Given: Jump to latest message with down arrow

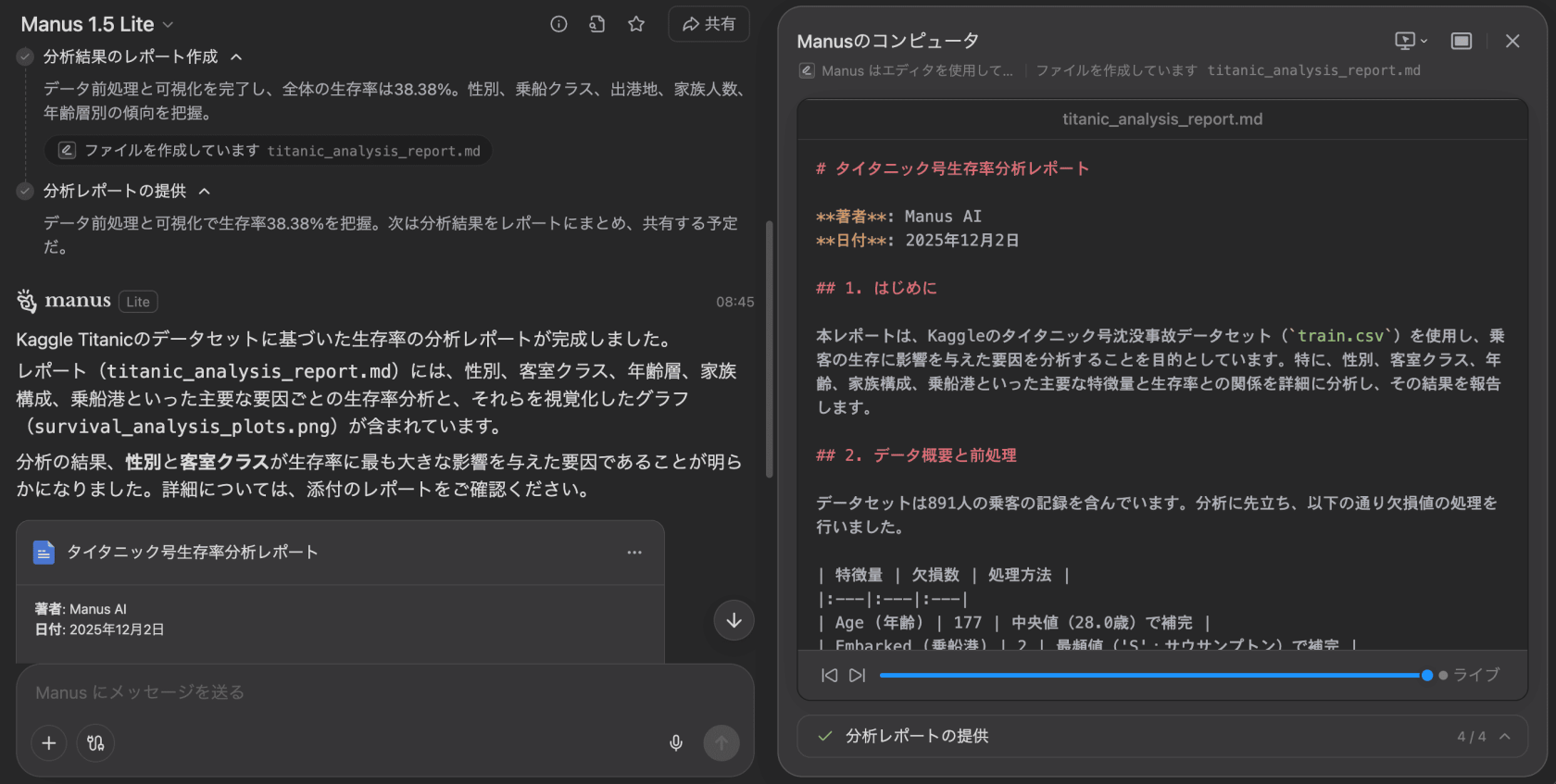Looking at the screenshot, I should coord(734,620).
